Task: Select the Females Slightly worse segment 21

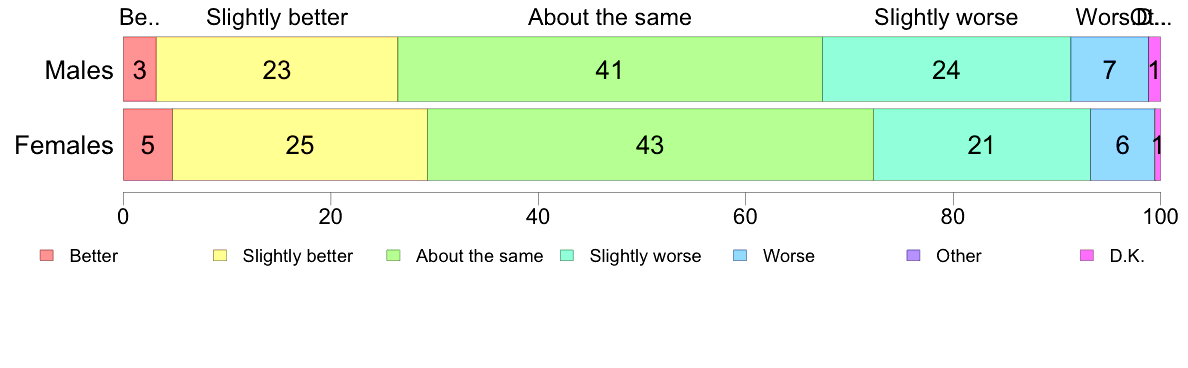Action: [x=982, y=145]
